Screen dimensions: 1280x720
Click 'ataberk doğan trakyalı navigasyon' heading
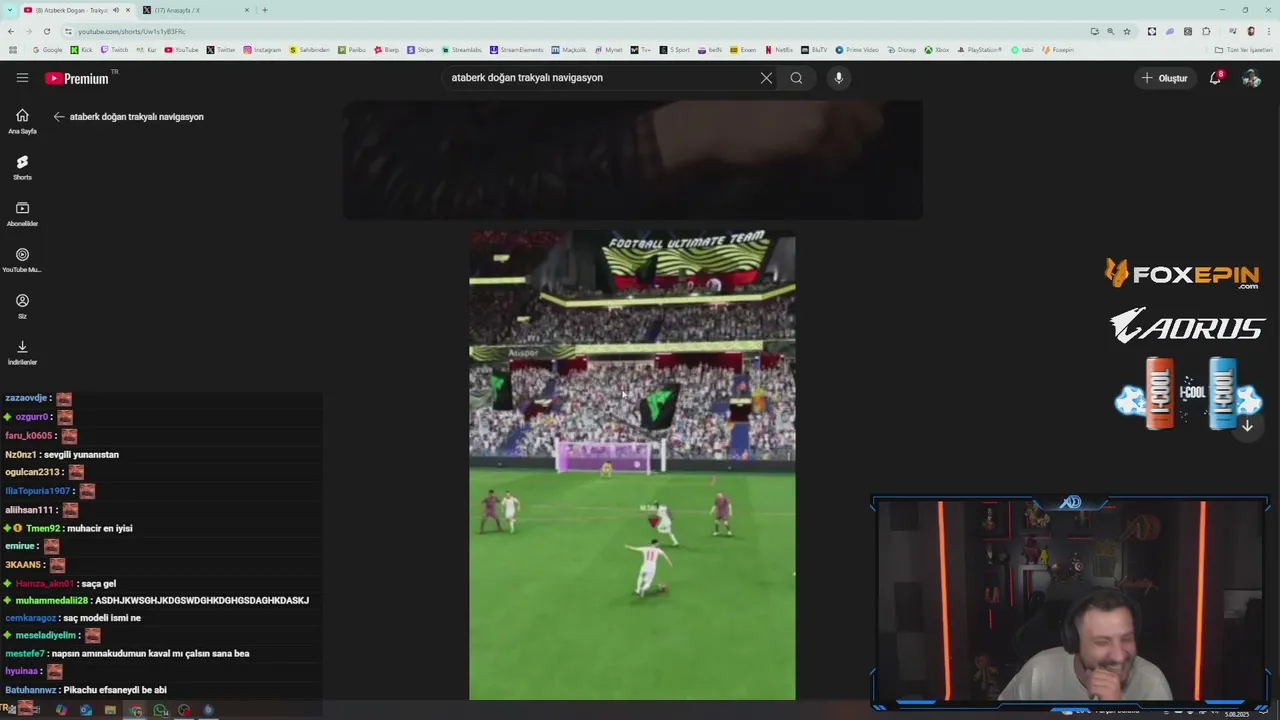[136, 117]
